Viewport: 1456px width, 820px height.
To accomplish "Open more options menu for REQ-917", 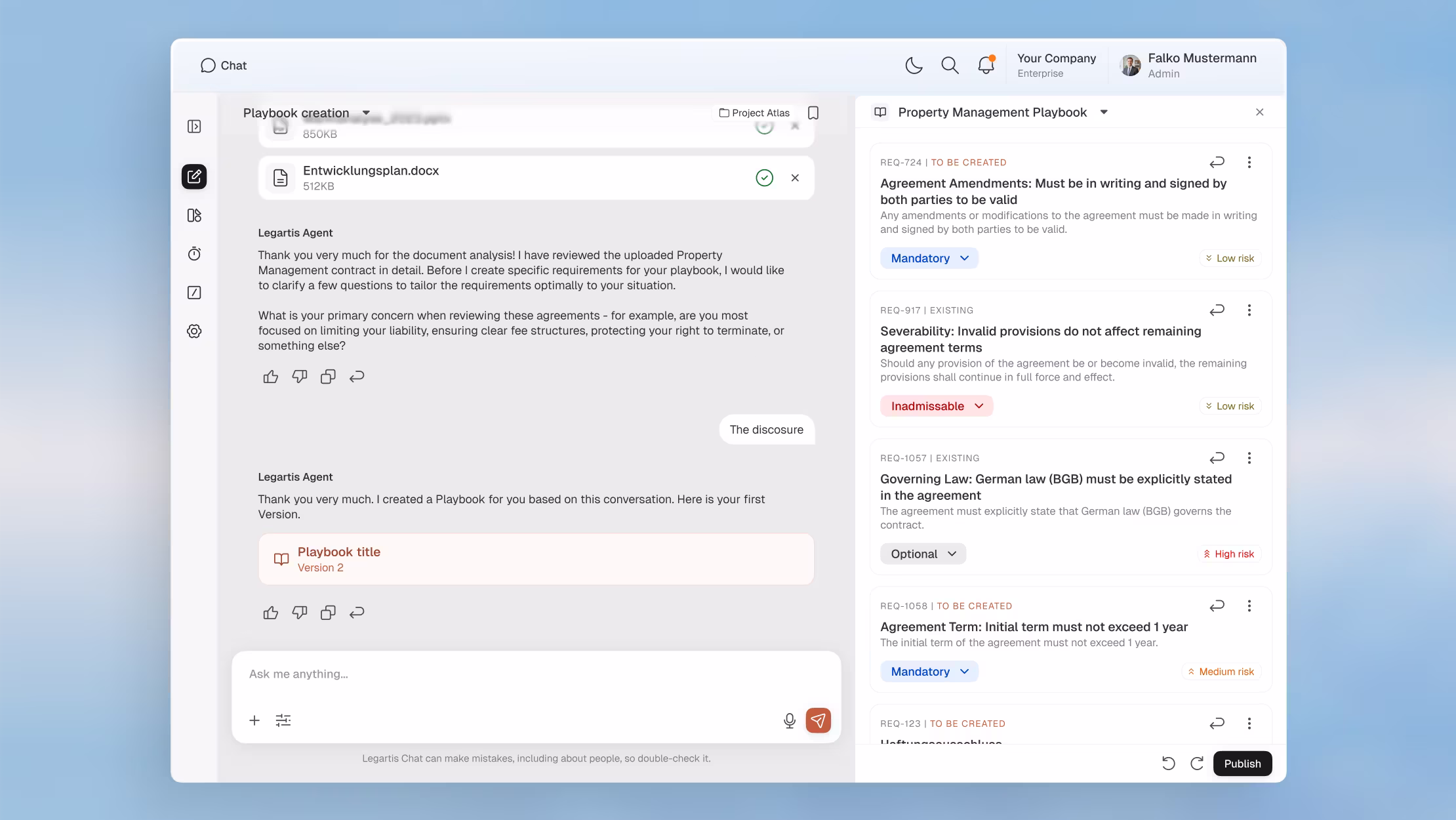I will (1249, 310).
